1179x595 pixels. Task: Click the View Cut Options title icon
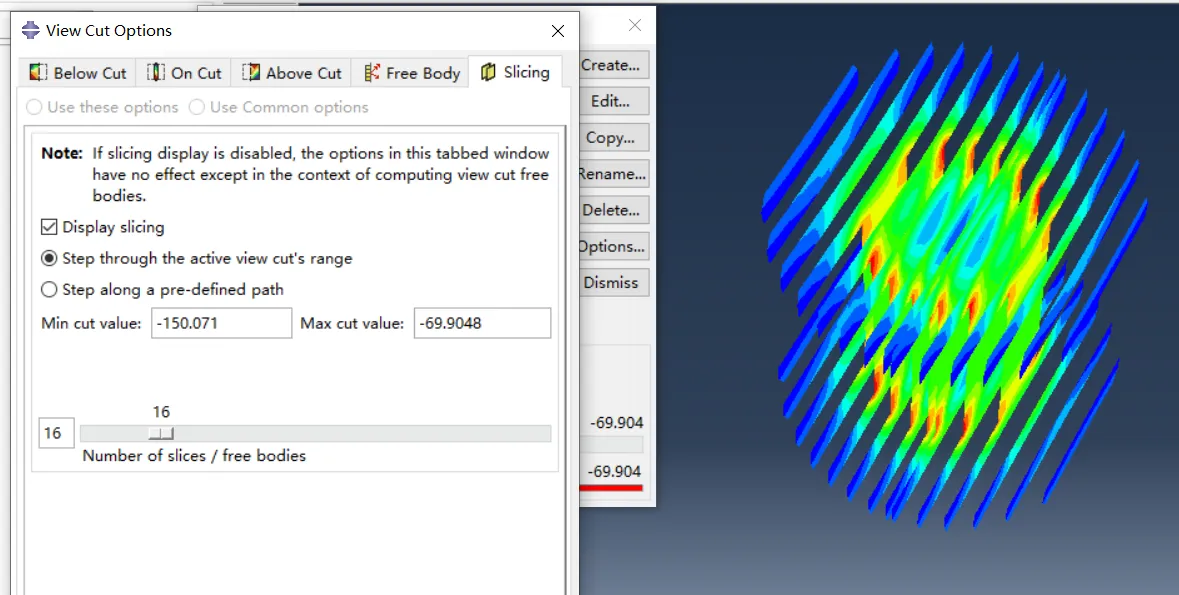31,30
